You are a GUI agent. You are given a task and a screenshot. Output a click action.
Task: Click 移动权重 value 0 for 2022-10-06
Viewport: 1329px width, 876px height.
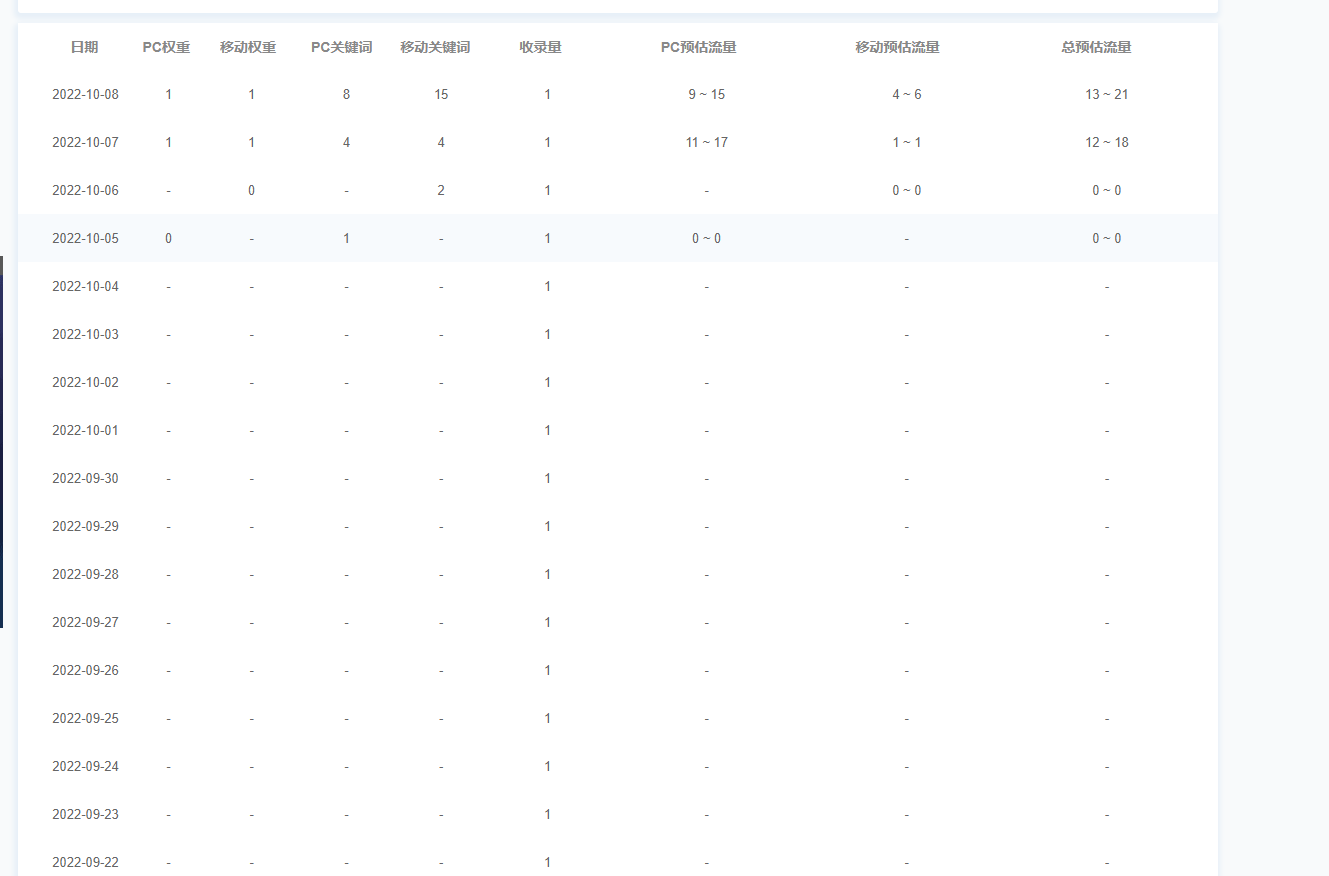coord(251,190)
